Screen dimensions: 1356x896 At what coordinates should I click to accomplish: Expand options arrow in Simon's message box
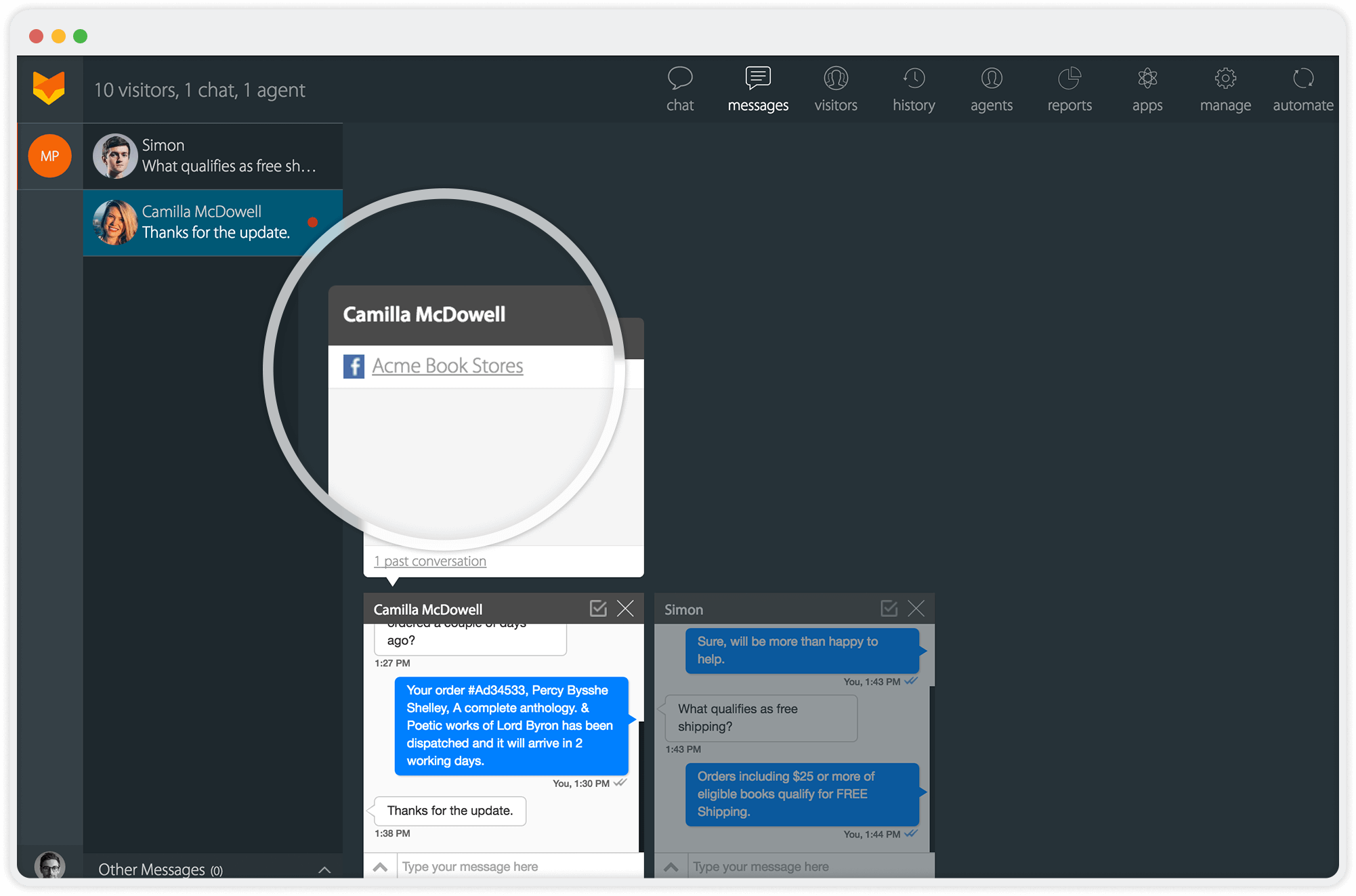coord(671,867)
